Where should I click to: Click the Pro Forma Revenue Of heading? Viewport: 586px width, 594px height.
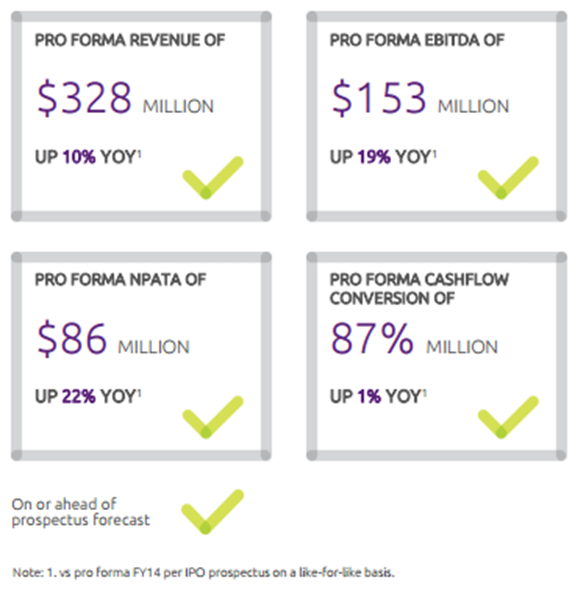(130, 40)
